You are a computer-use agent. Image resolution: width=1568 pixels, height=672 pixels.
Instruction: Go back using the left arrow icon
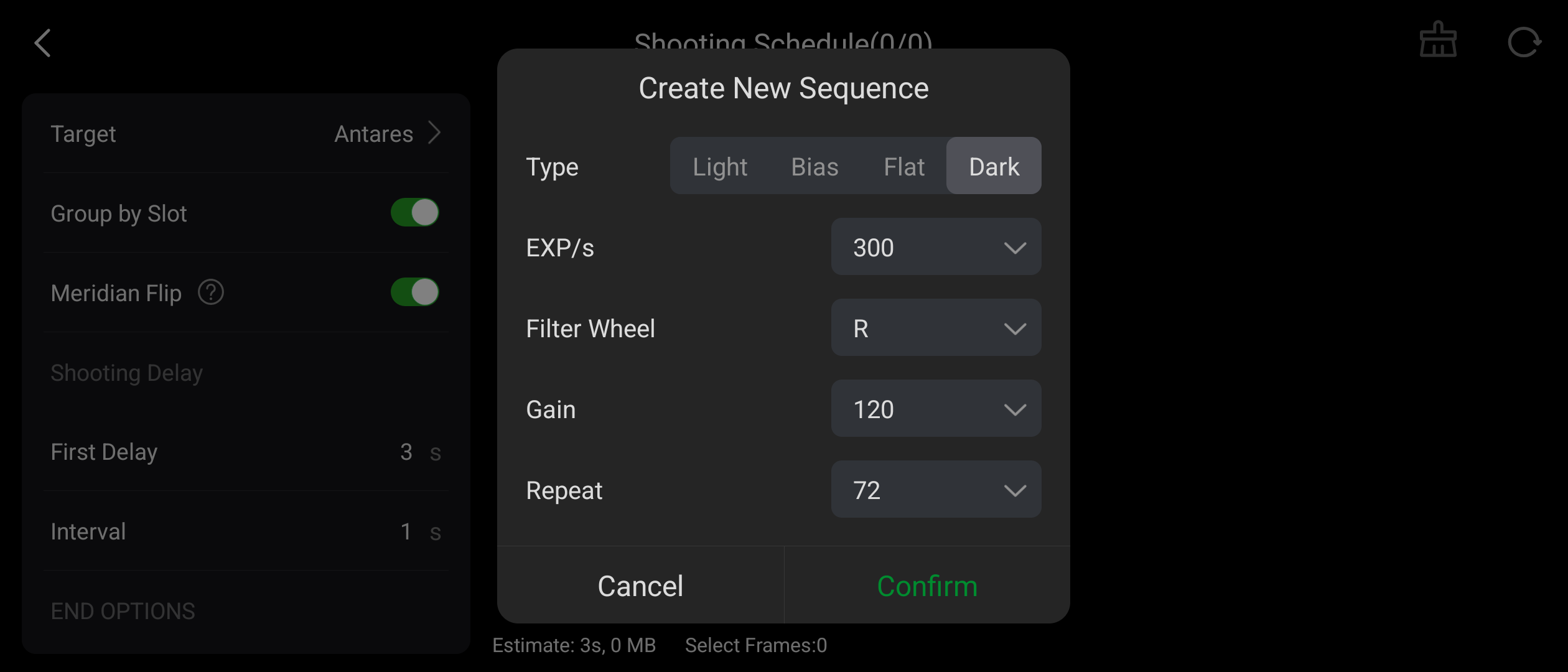pos(42,43)
